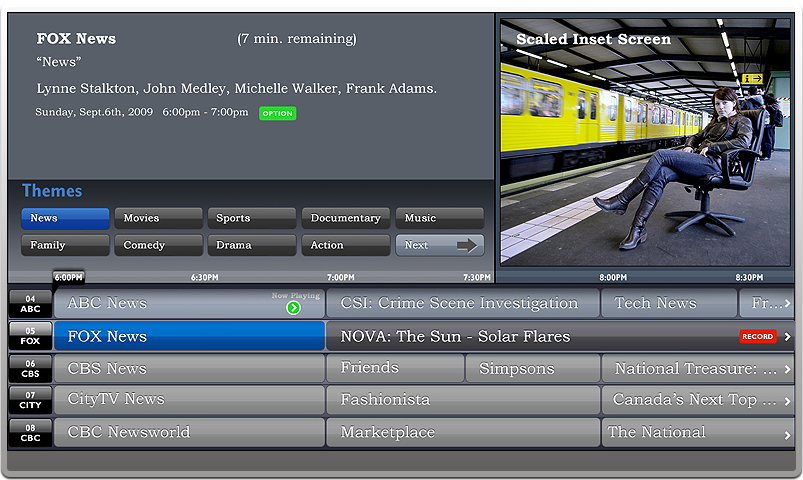Select Simpsons program cell
The height and width of the screenshot is (480, 803).
[533, 369]
